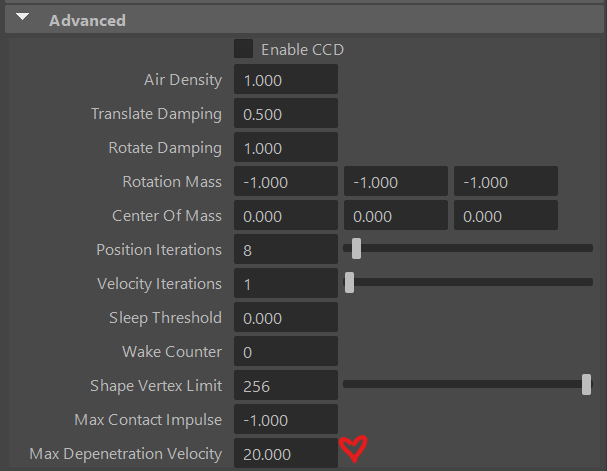This screenshot has width=607, height=471.
Task: Click the Position Iterations slider handle
Action: pos(356,250)
